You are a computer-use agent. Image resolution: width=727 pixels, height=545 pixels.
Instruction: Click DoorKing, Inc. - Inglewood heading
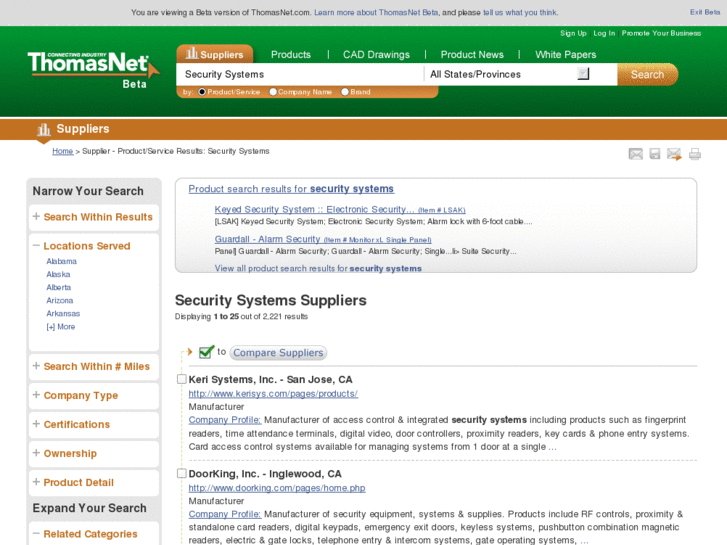pos(265,474)
